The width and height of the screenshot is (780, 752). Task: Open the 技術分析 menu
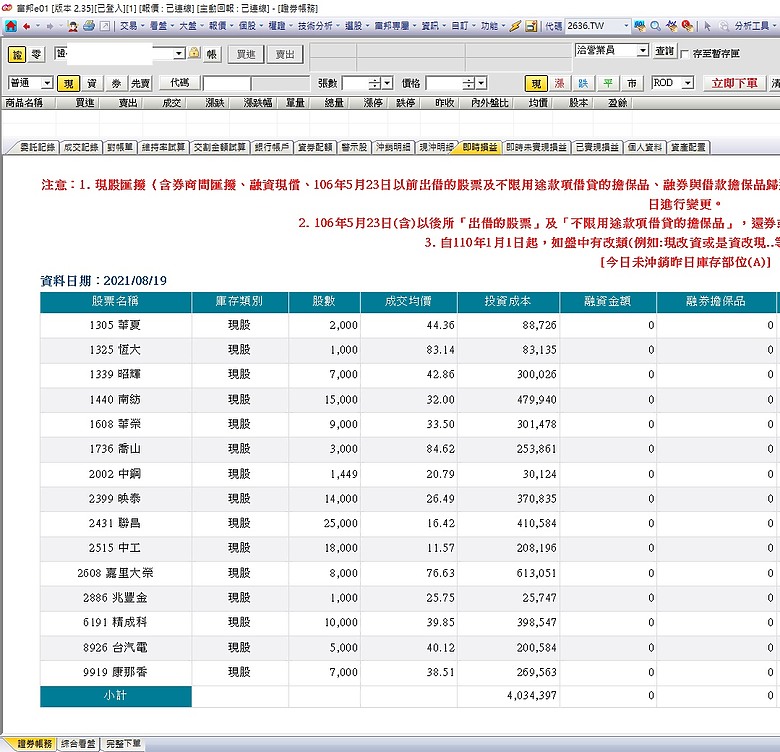tap(318, 26)
